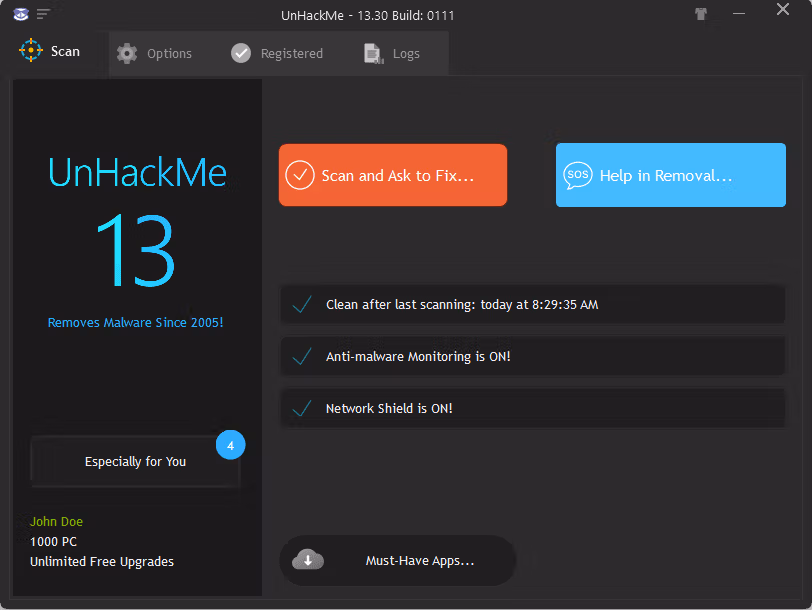Click checkmark beside Anti-malware Monitoring
Image resolution: width=812 pixels, height=610 pixels.
coord(302,356)
